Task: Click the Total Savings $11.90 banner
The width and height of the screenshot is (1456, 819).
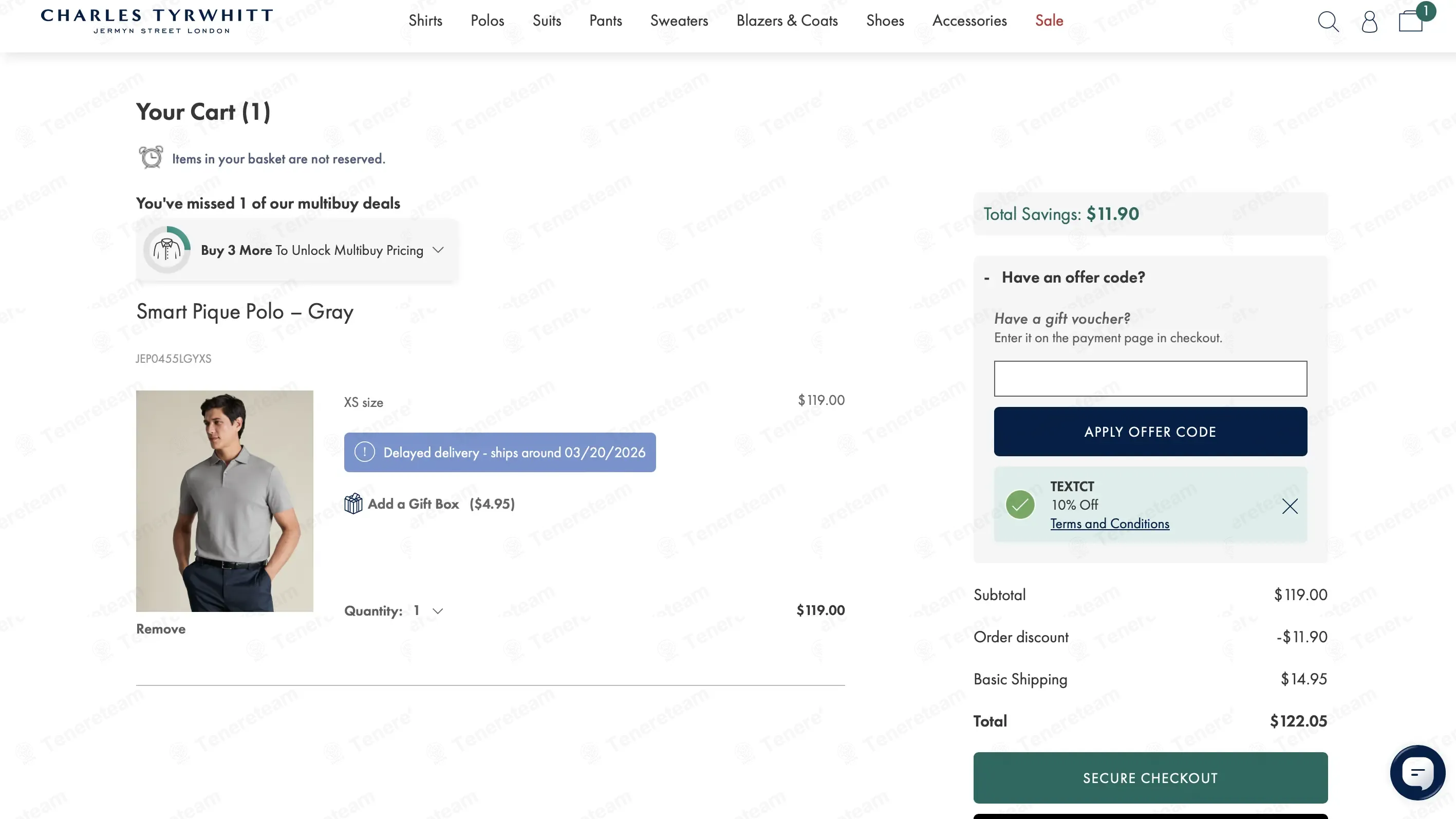Action: tap(1150, 214)
